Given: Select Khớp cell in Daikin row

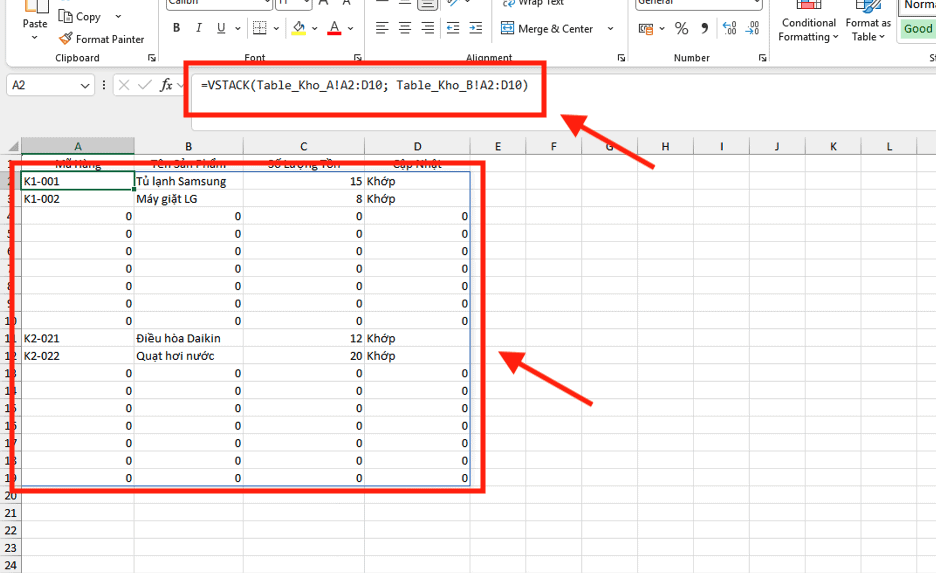Looking at the screenshot, I should click(x=417, y=338).
